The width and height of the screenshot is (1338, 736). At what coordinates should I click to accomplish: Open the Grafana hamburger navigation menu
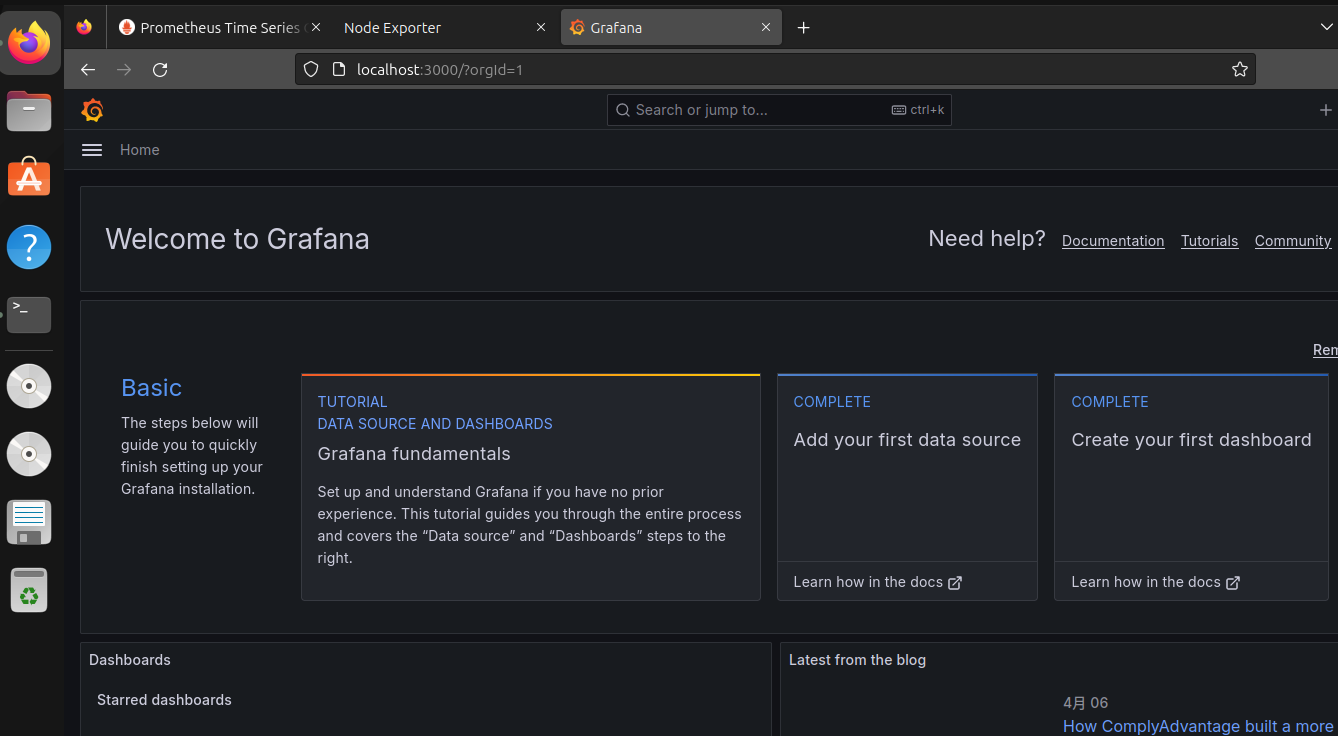click(92, 150)
